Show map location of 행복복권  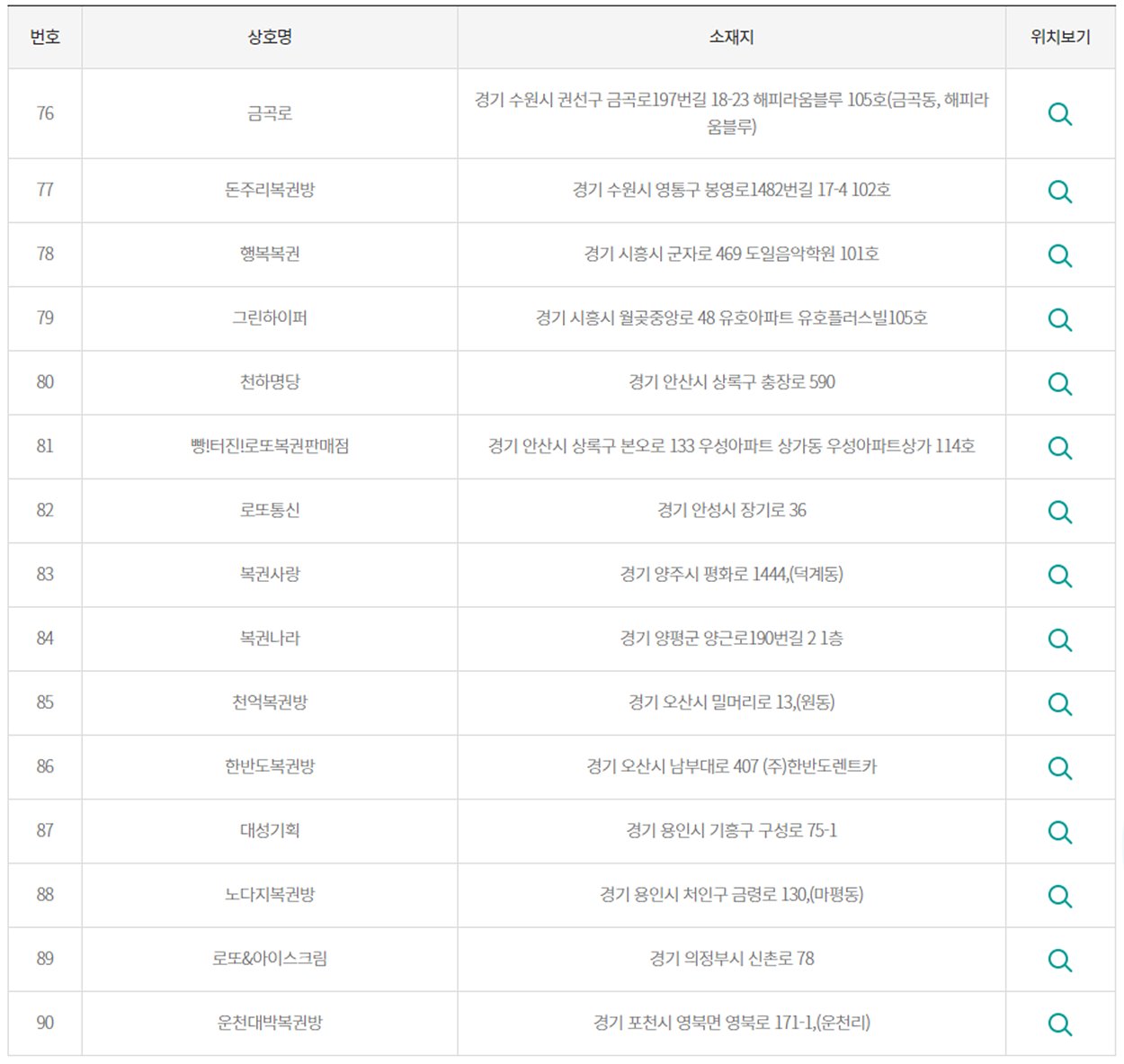(x=1060, y=255)
